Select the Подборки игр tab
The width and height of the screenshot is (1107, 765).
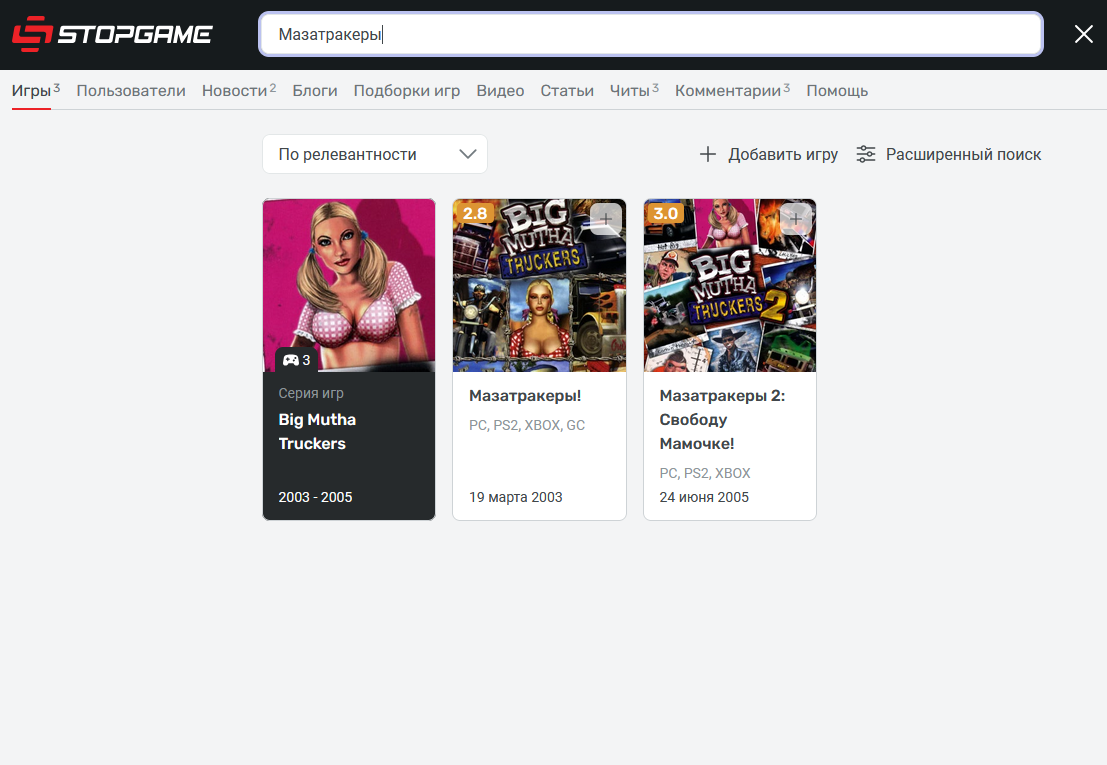(x=407, y=91)
